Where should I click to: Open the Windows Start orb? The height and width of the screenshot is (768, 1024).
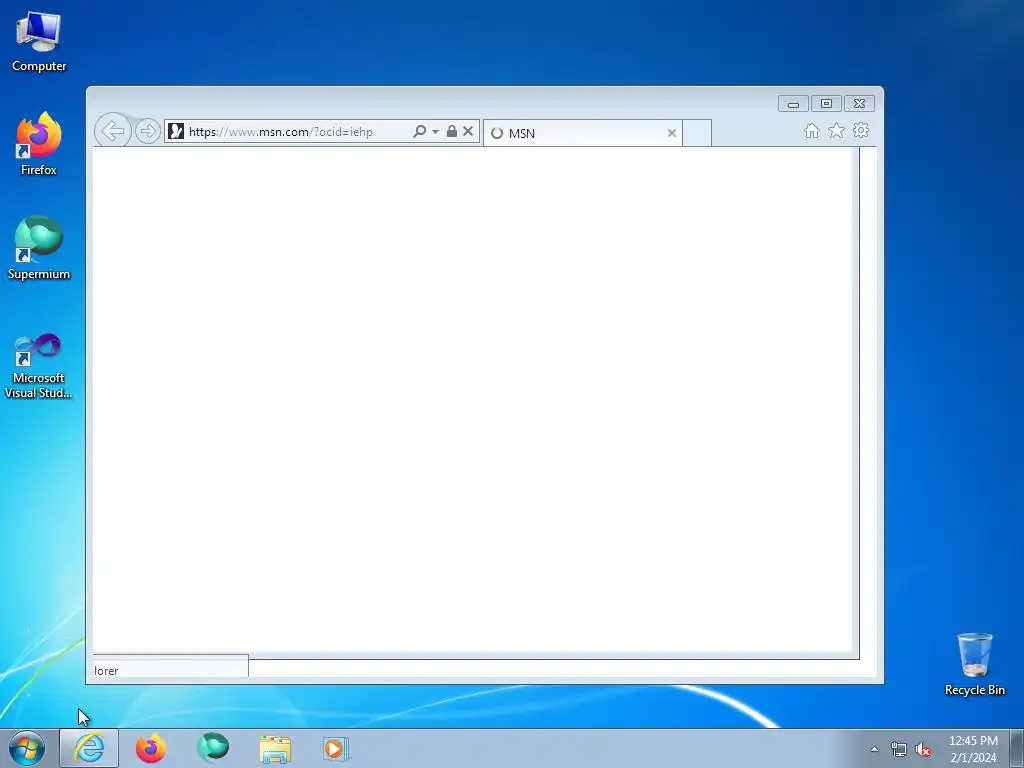(x=26, y=748)
